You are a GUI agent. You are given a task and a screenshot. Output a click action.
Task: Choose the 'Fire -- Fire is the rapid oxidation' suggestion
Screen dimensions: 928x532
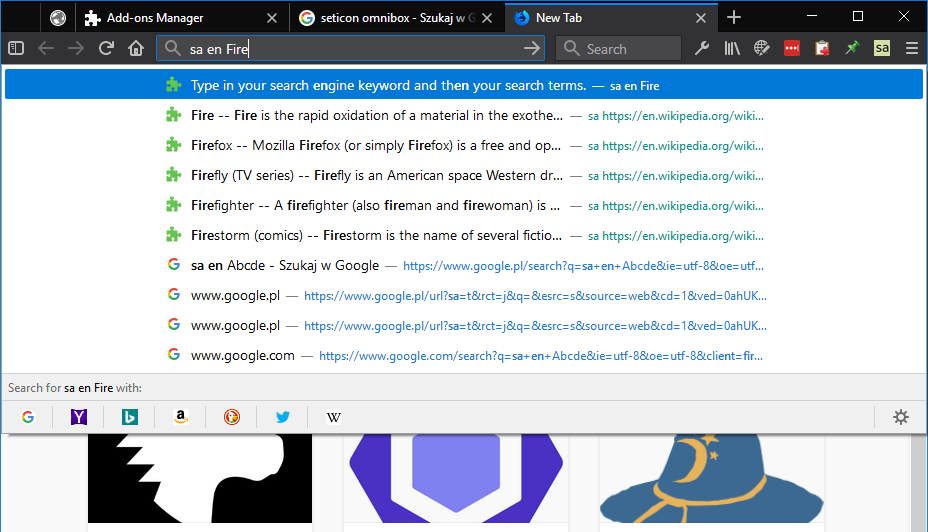tap(464, 115)
